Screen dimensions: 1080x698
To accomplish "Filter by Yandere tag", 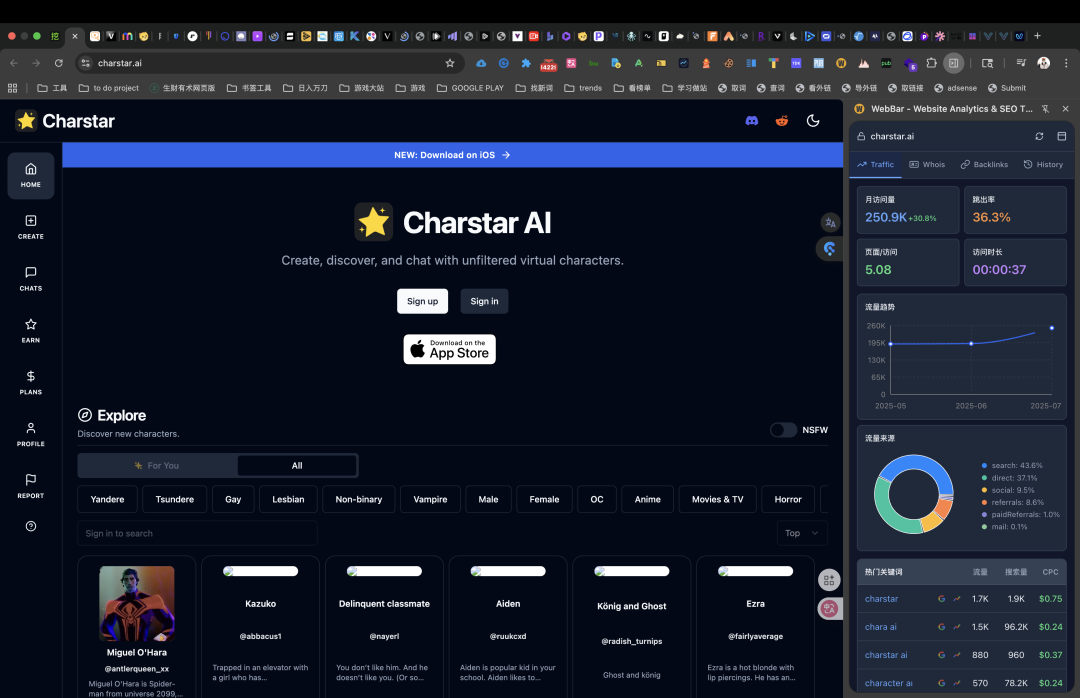I will [x=107, y=500].
